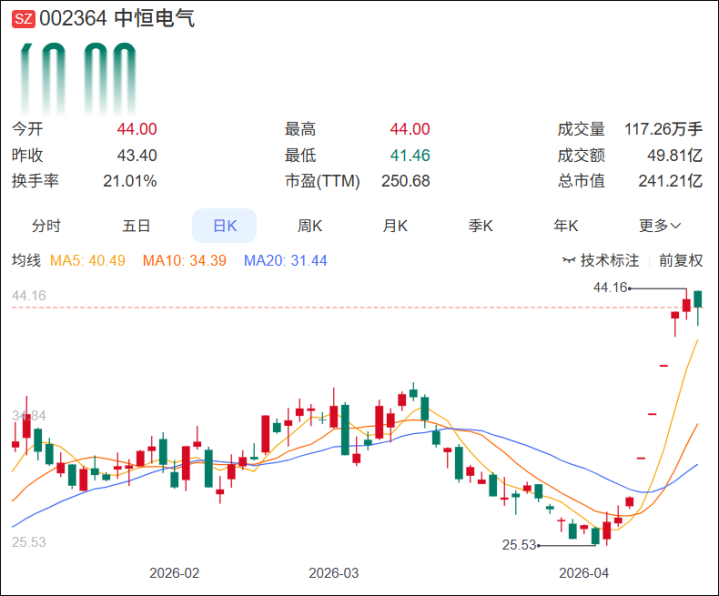Click the 最低 value 41.46
The width and height of the screenshot is (719, 596).
coord(410,155)
